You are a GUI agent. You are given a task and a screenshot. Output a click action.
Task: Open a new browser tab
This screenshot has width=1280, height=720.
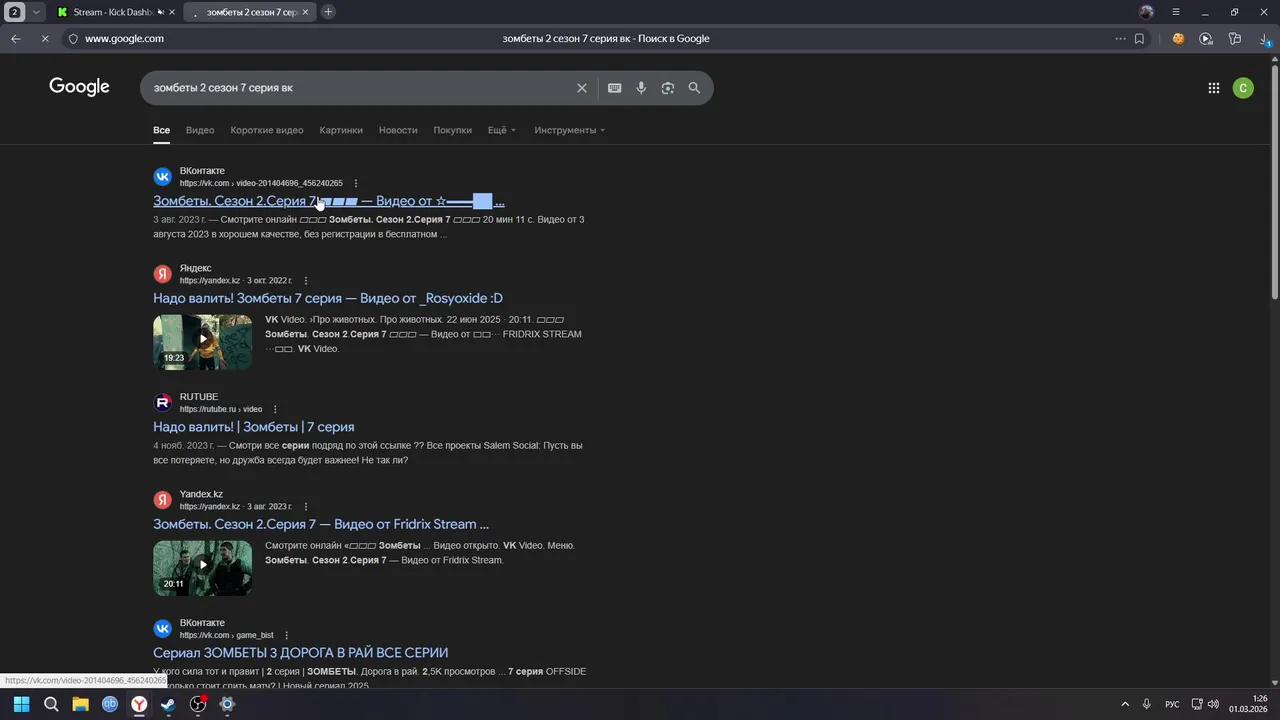point(328,12)
